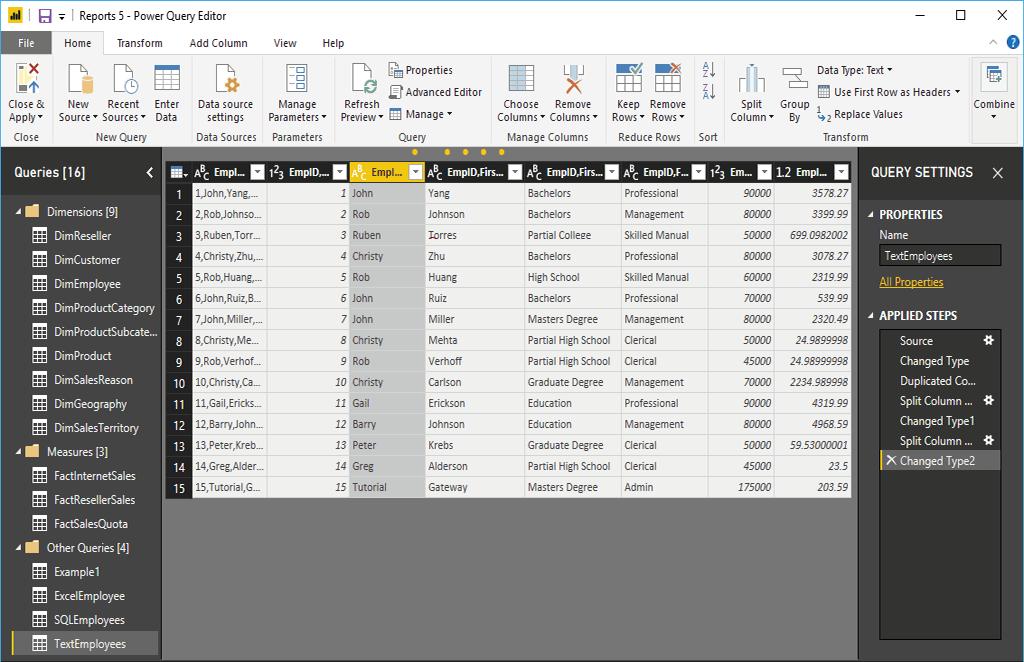Collapse the Queries pane
Viewport: 1024px width, 662px height.
[150, 172]
